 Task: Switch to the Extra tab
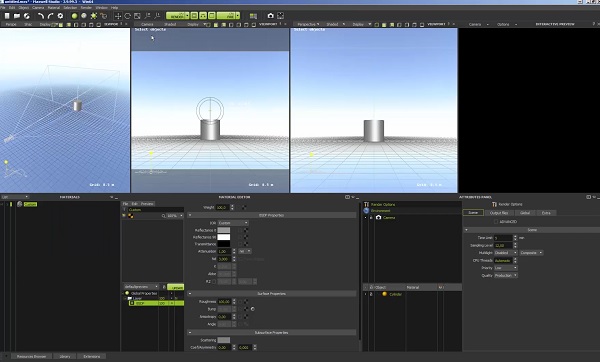click(x=546, y=213)
